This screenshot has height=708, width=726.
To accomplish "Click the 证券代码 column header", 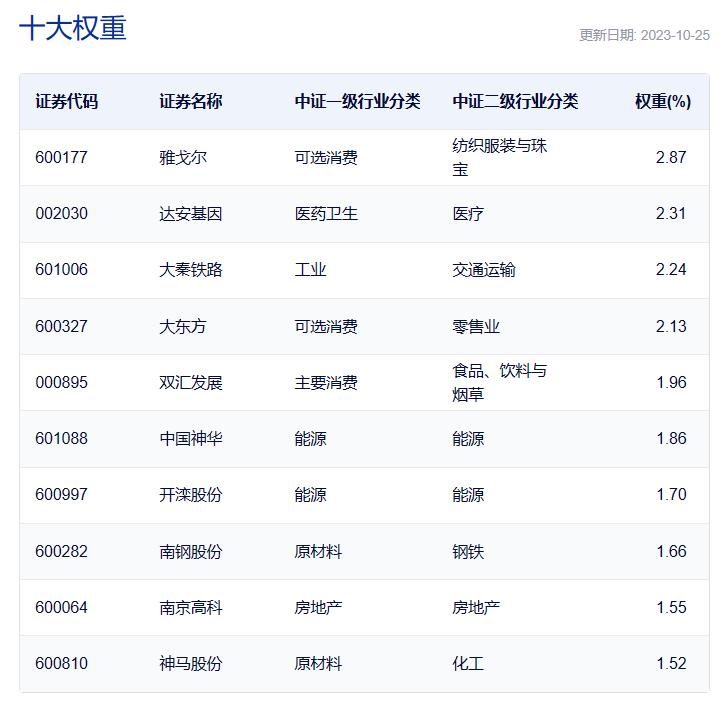I will tap(67, 101).
